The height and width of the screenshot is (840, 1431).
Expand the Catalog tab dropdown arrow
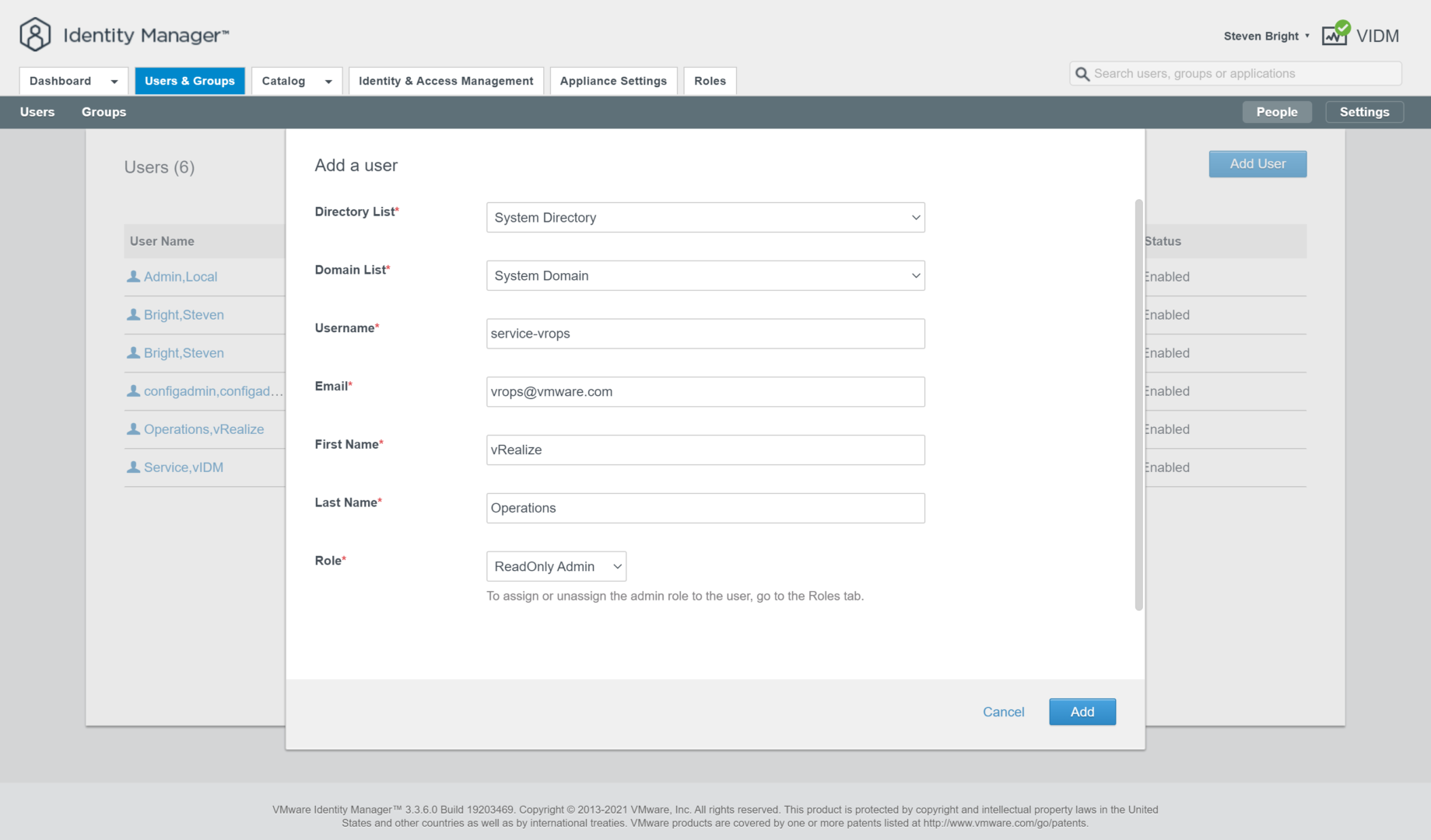point(328,82)
